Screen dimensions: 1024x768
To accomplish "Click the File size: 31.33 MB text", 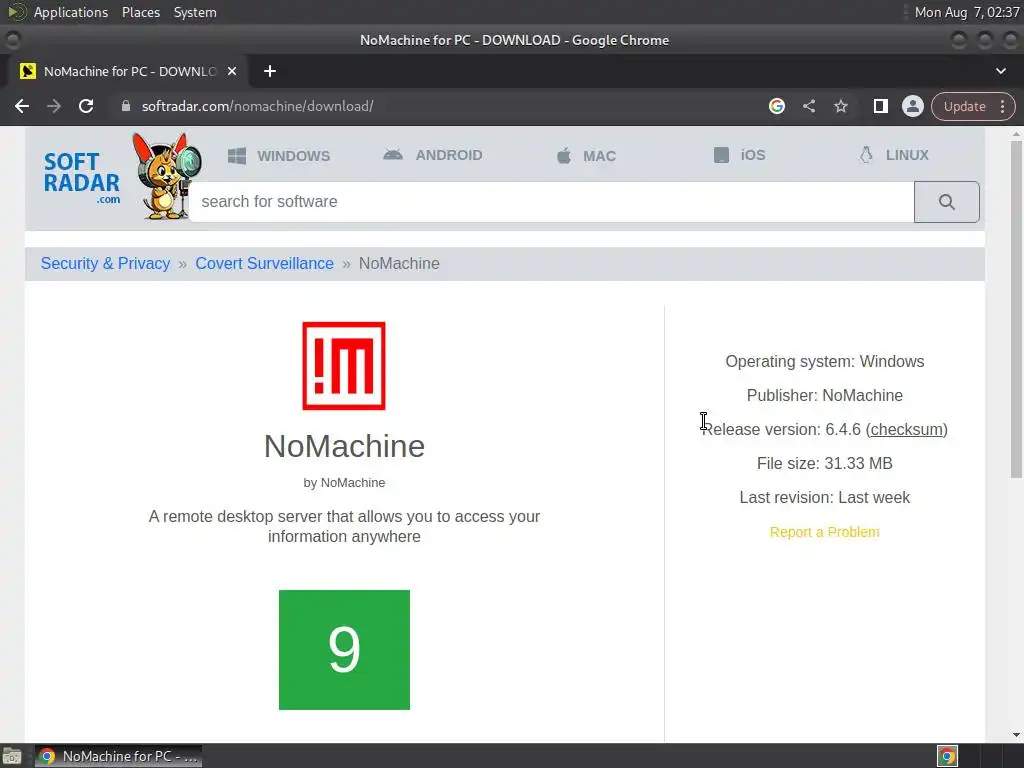I will [824, 463].
